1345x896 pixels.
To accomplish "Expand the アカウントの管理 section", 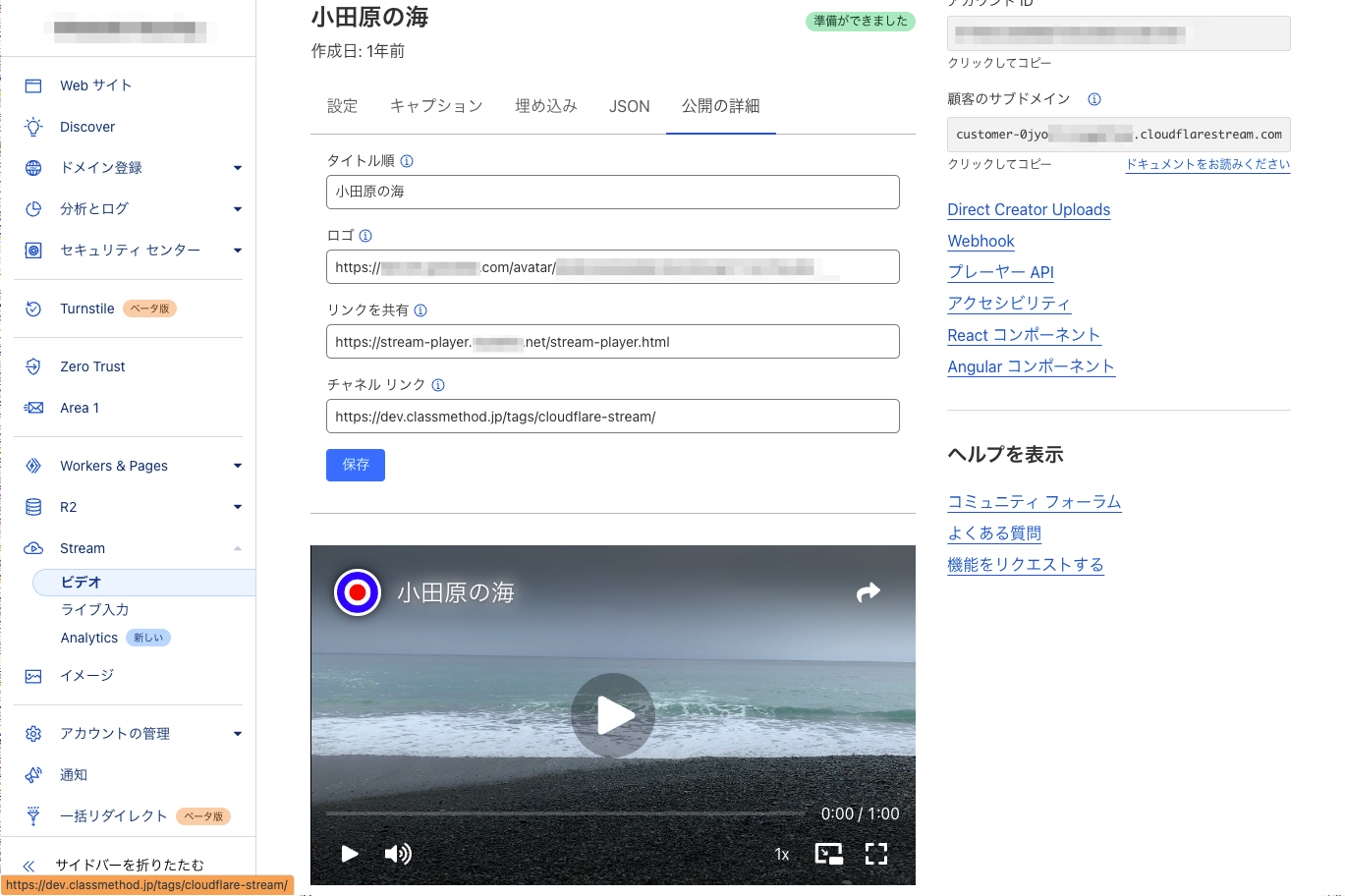I will [237, 733].
